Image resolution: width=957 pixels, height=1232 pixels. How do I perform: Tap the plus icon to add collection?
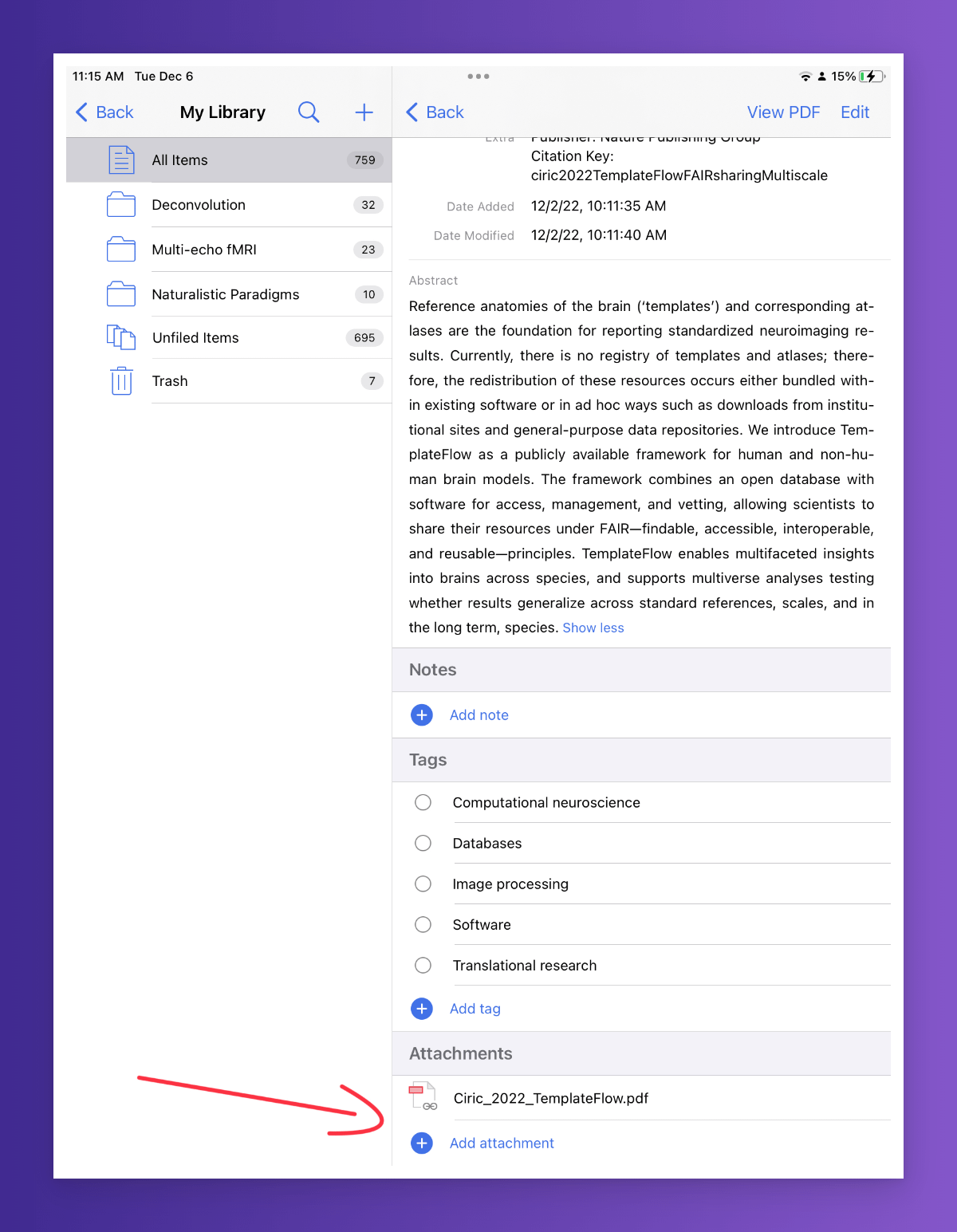point(364,112)
